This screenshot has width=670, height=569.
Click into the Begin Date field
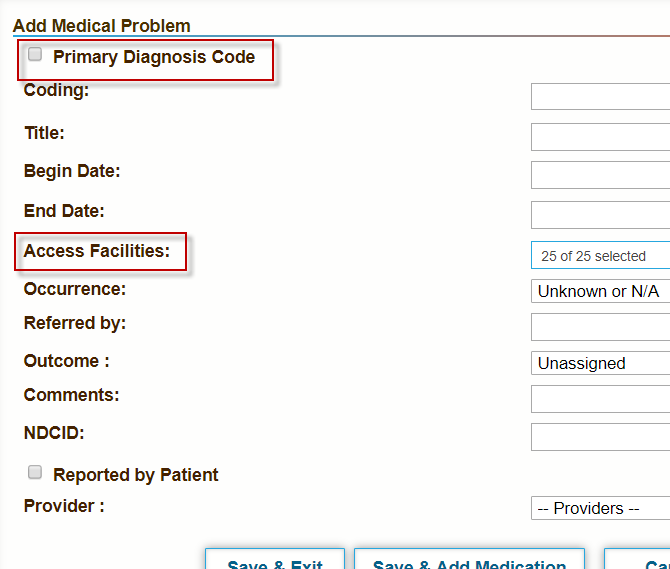(x=600, y=175)
